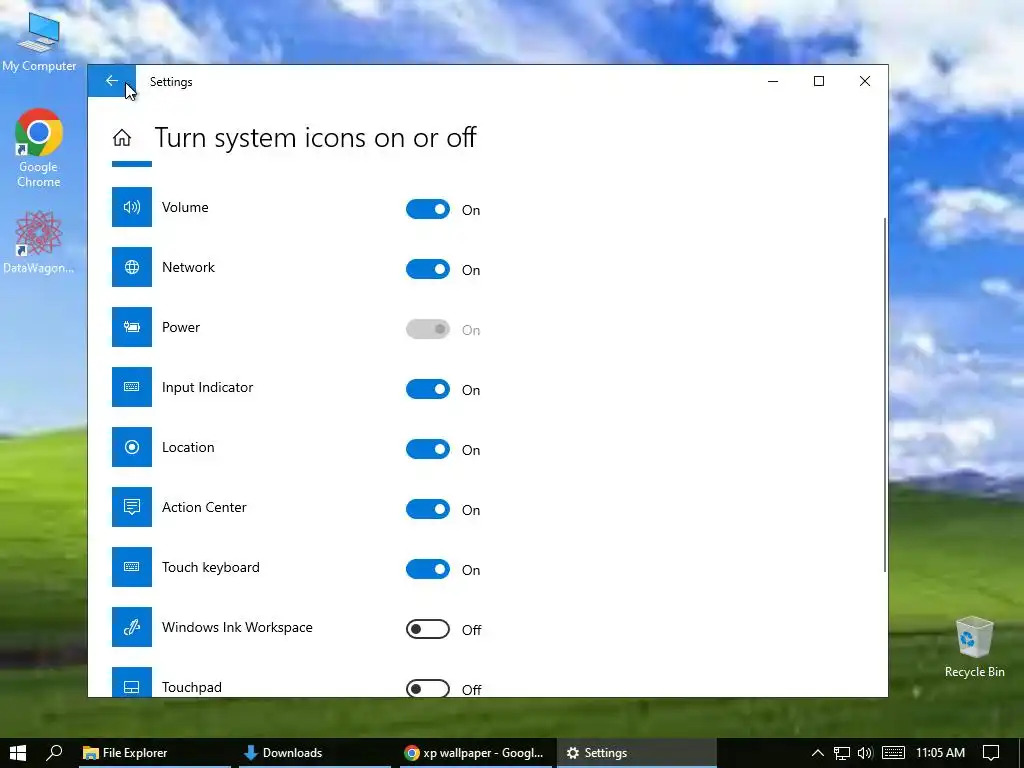This screenshot has height=768, width=1024.
Task: Click the 'Network' label text
Action: tap(188, 267)
